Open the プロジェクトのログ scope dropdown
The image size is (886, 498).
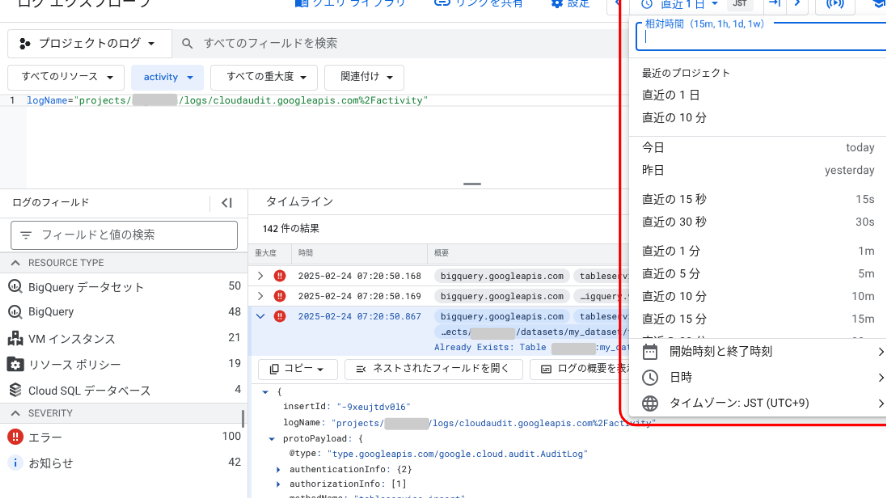(x=89, y=44)
